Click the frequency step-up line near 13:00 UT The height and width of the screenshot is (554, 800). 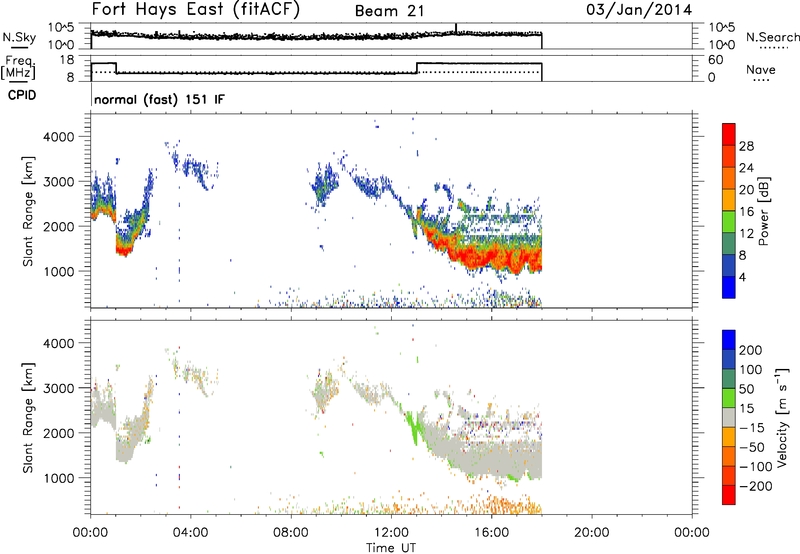417,68
